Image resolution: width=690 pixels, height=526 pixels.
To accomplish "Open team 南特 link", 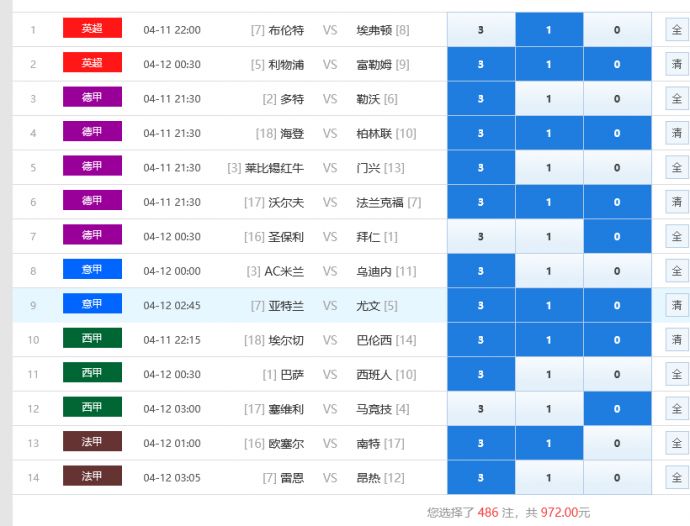I will pyautogui.click(x=368, y=443).
